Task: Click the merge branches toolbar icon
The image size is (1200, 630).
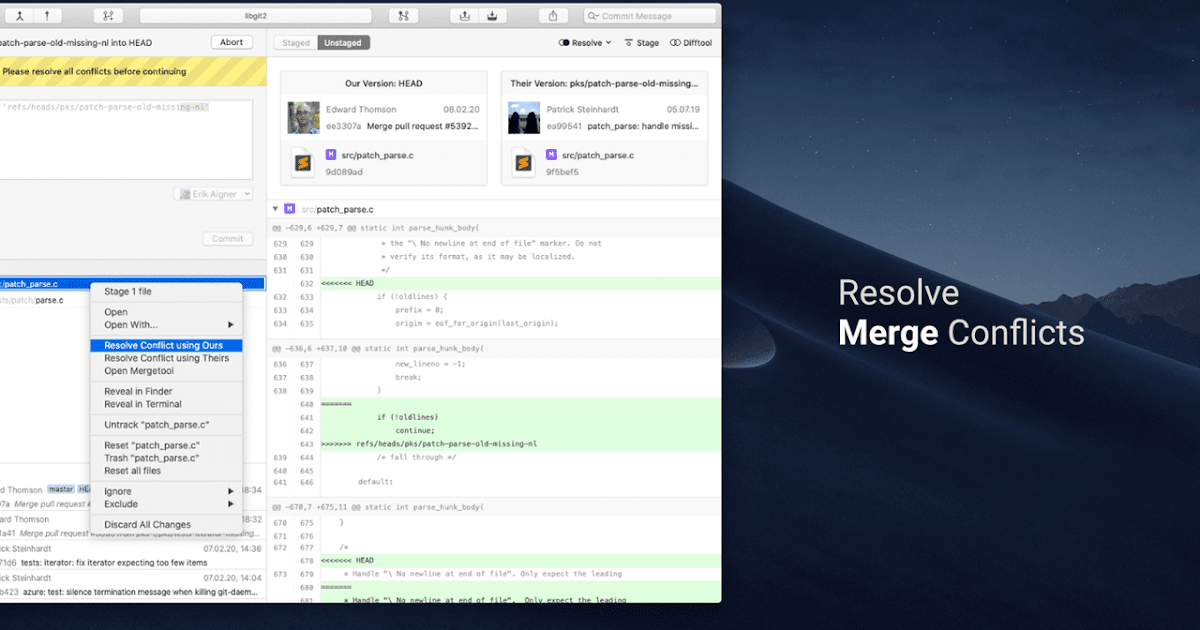Action: [20, 16]
